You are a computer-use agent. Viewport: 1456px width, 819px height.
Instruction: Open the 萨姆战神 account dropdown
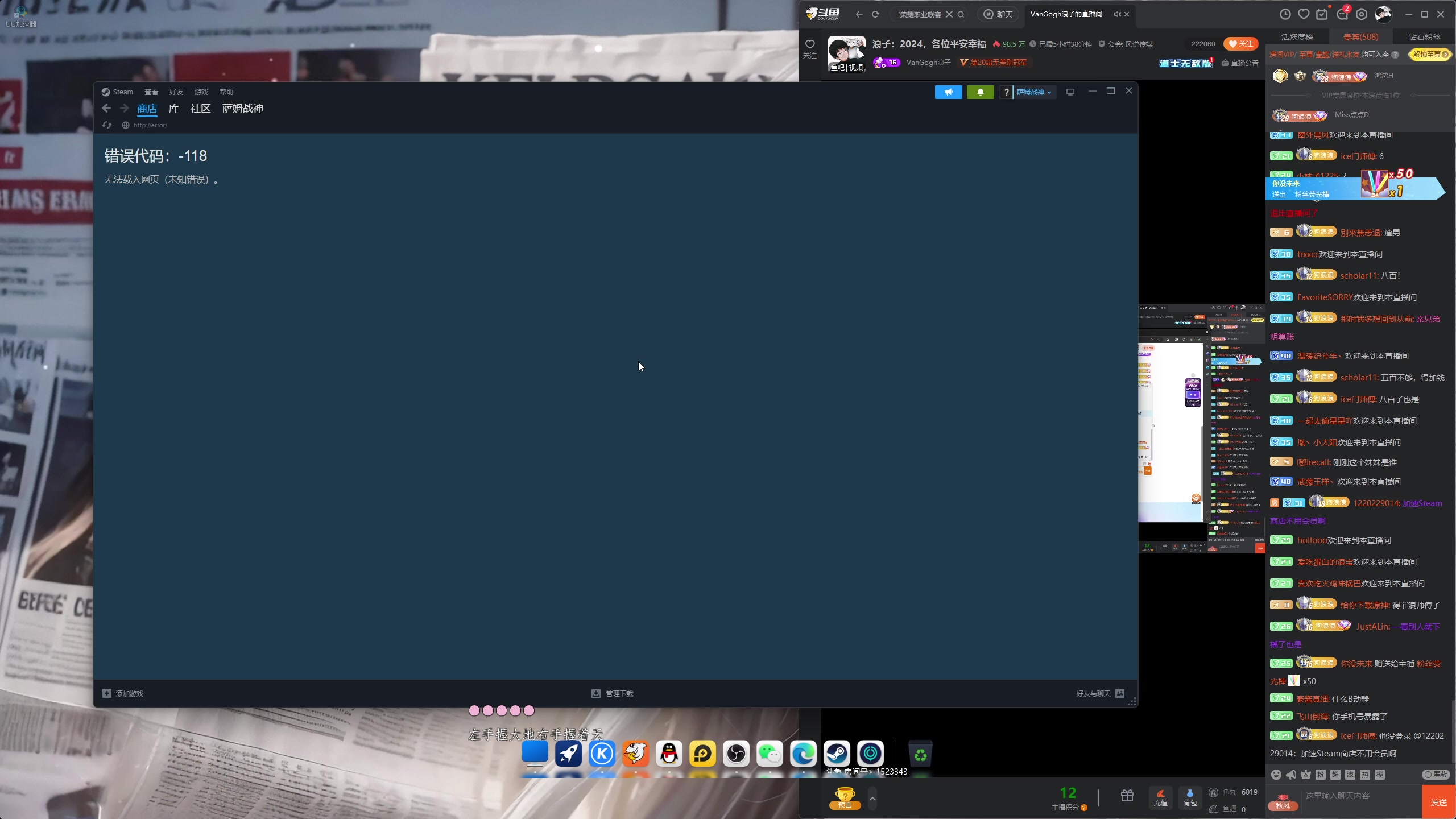pyautogui.click(x=1034, y=92)
